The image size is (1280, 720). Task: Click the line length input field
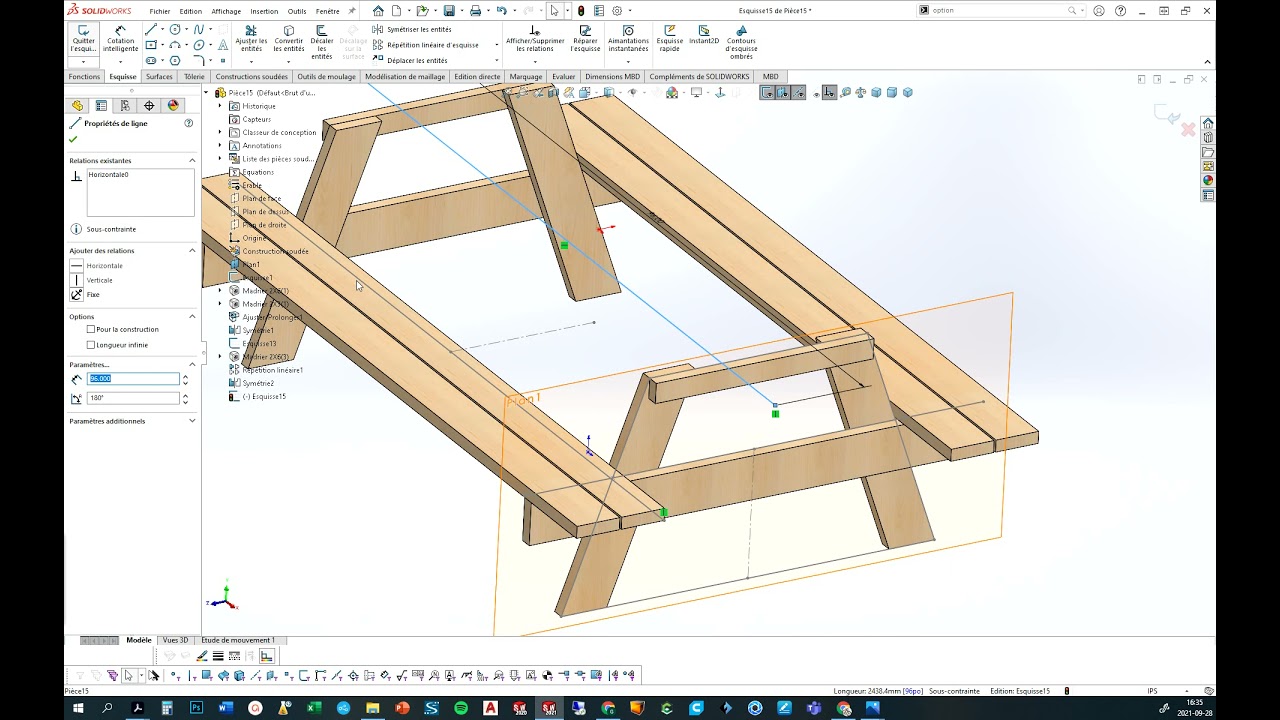click(x=133, y=379)
